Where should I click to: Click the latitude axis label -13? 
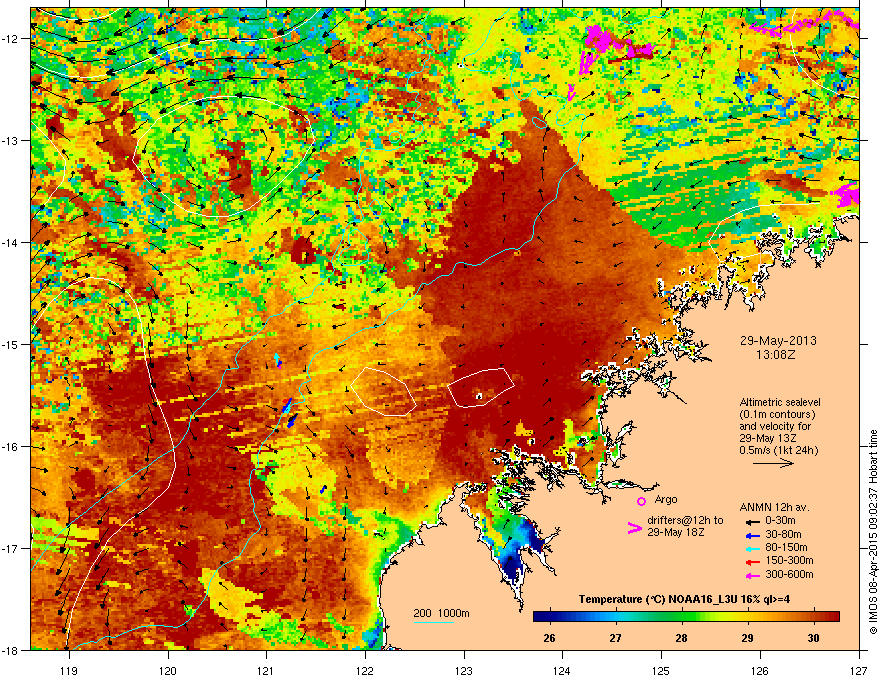pos(11,140)
